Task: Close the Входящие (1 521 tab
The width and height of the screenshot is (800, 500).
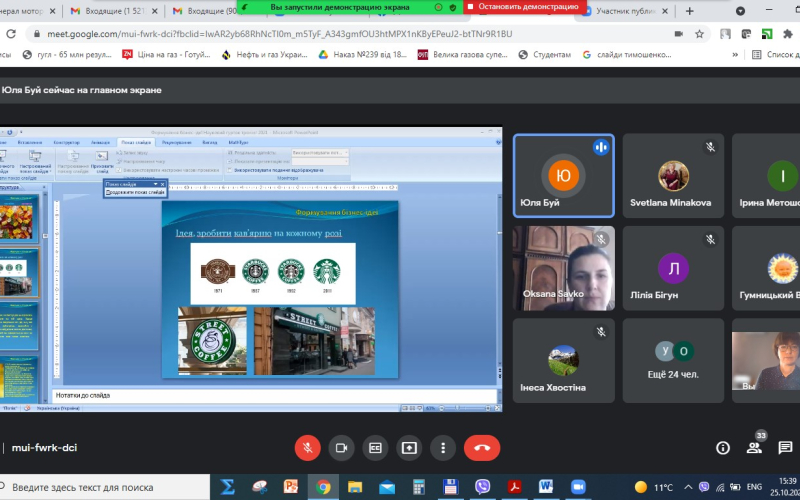Action: click(x=155, y=11)
